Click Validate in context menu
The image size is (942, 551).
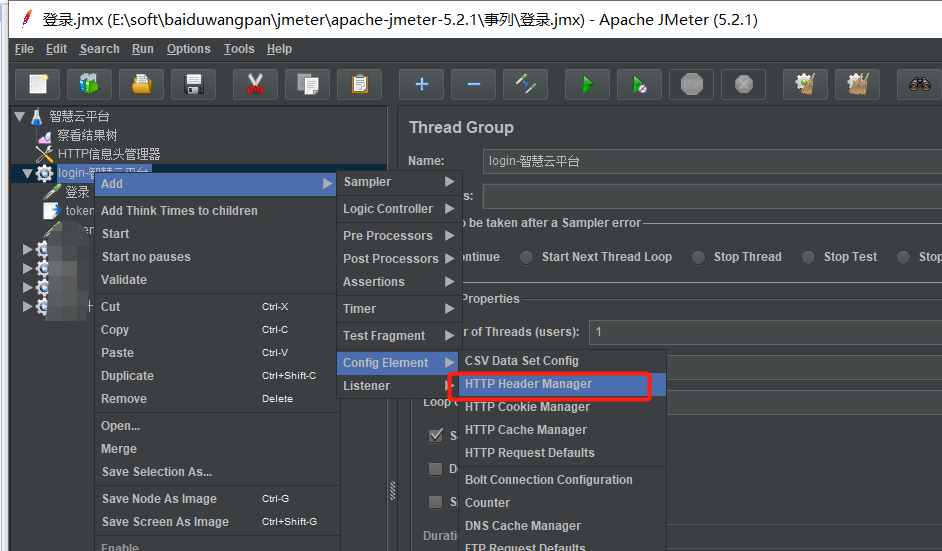click(216, 279)
